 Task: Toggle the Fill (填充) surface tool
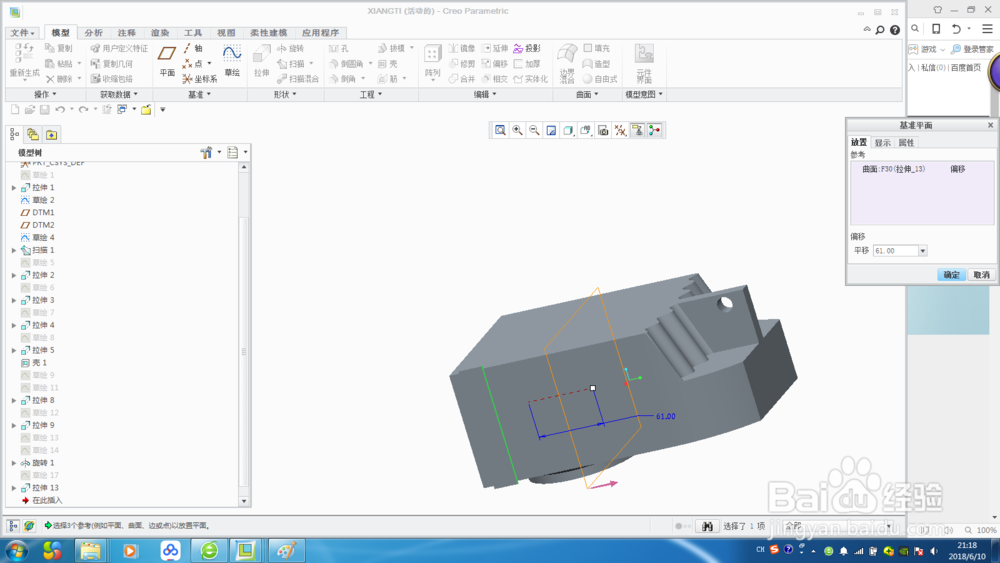(x=596, y=48)
